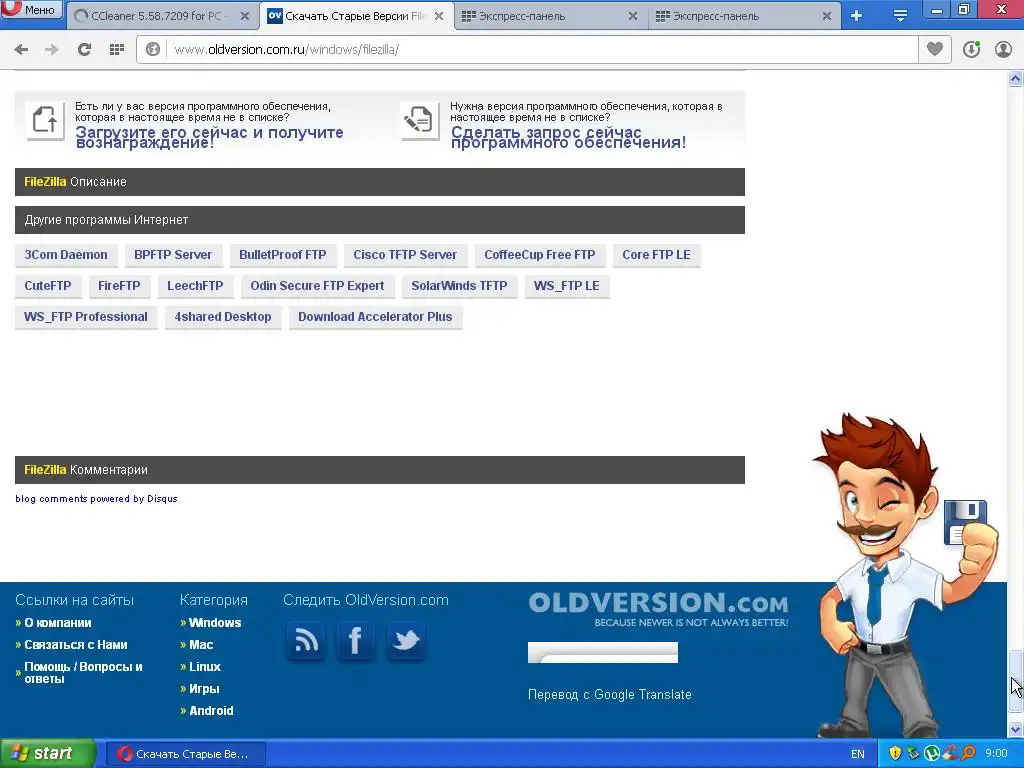The width and height of the screenshot is (1024, 768).
Task: Open CoffeeCup Free FTP link
Action: [539, 255]
